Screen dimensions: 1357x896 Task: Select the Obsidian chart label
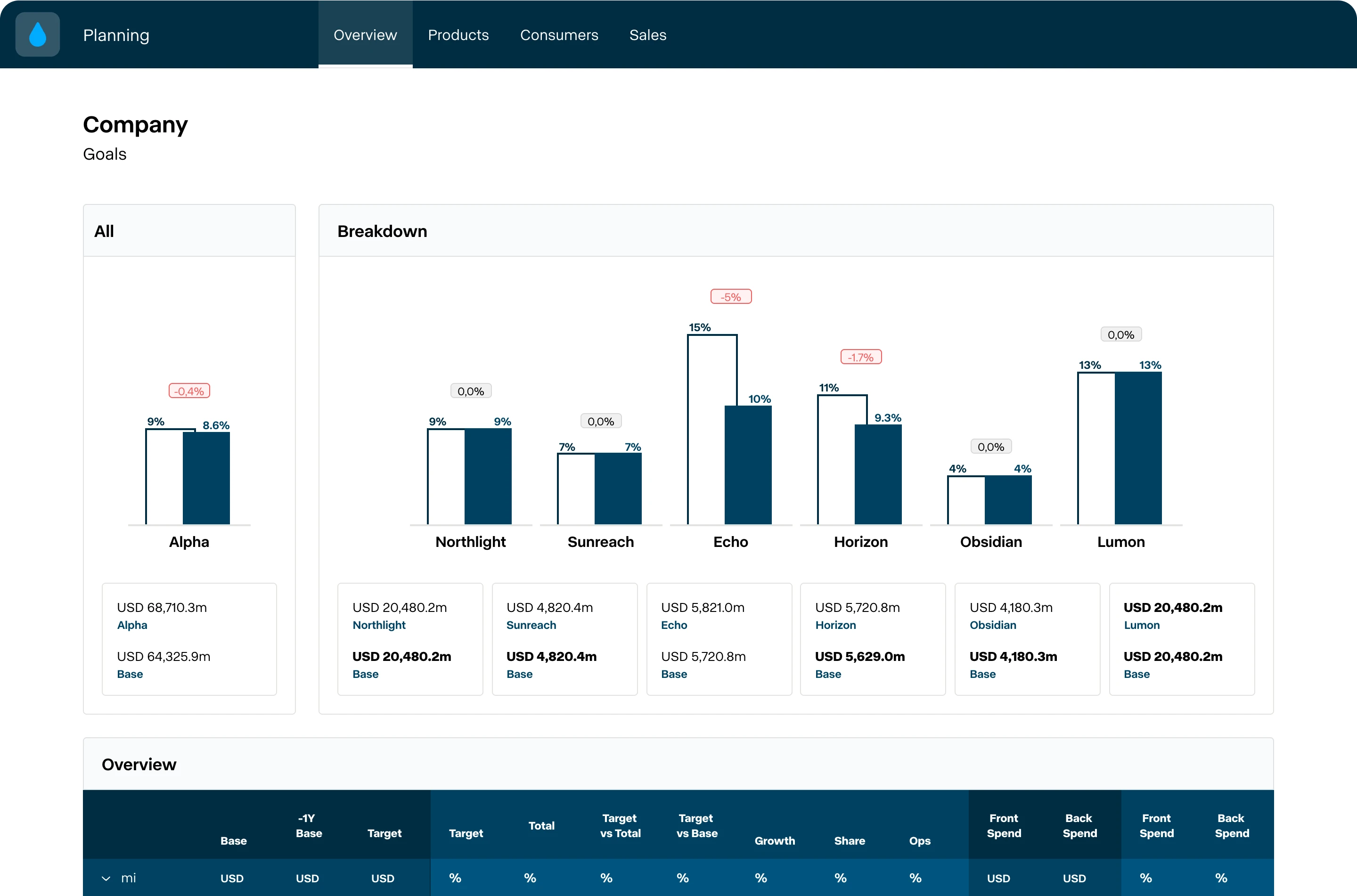tap(991, 542)
